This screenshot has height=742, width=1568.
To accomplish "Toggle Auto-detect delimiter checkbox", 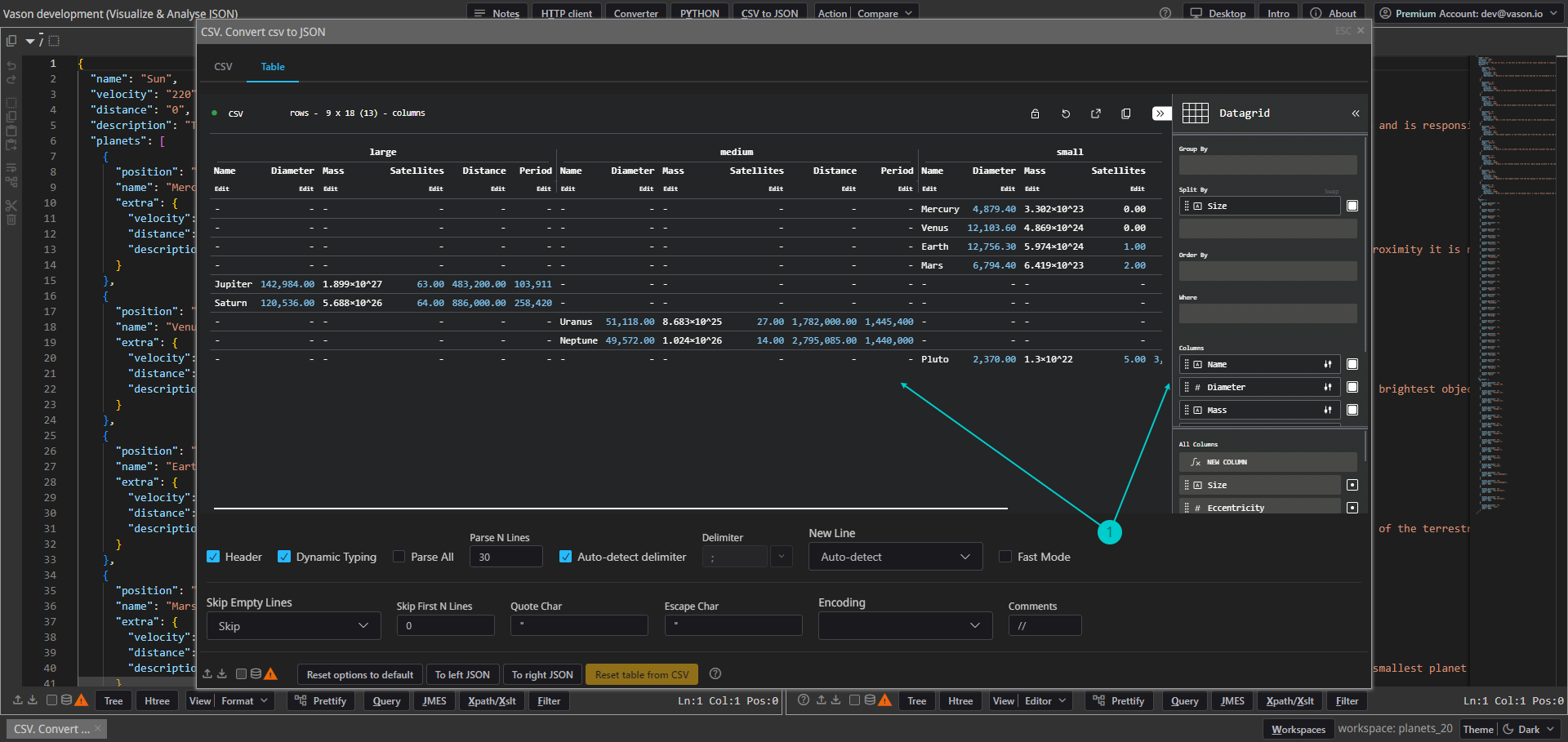I will (565, 557).
